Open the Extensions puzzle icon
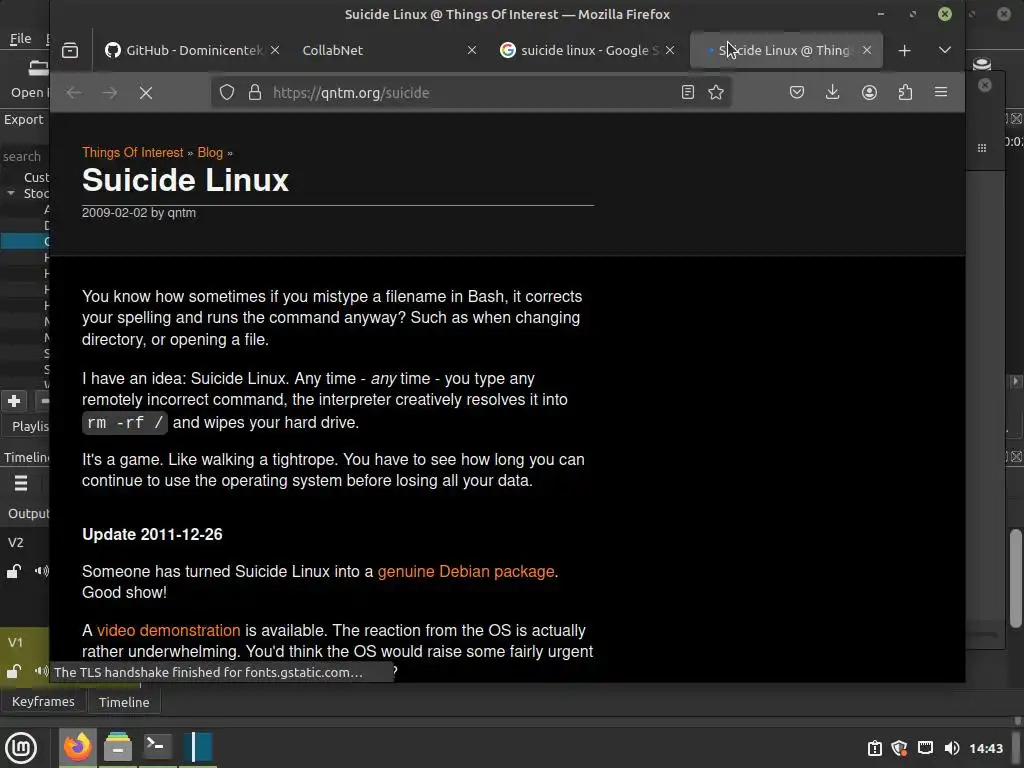 (905, 92)
